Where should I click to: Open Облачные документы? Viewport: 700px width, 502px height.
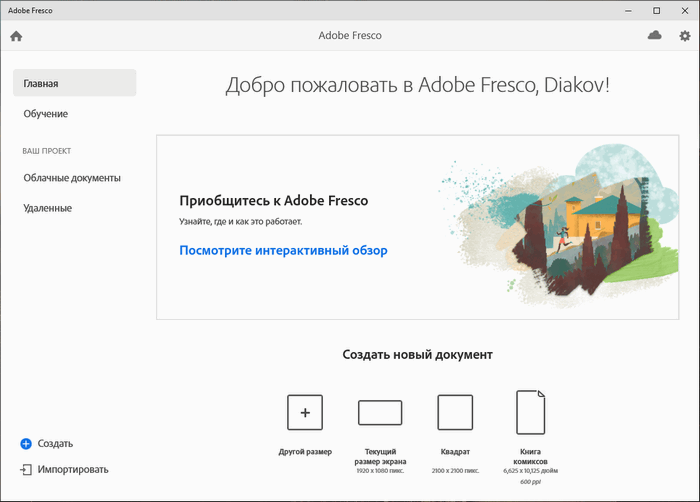(x=72, y=178)
